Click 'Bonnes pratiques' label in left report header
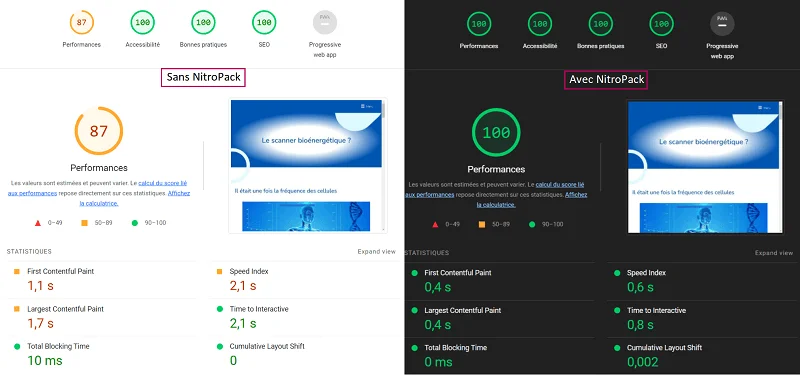This screenshot has height=375, width=800. point(203,44)
